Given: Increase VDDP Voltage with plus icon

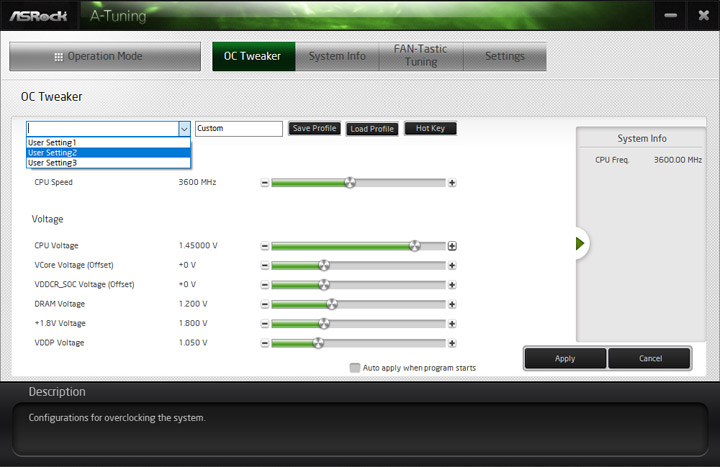Looking at the screenshot, I should coord(452,343).
